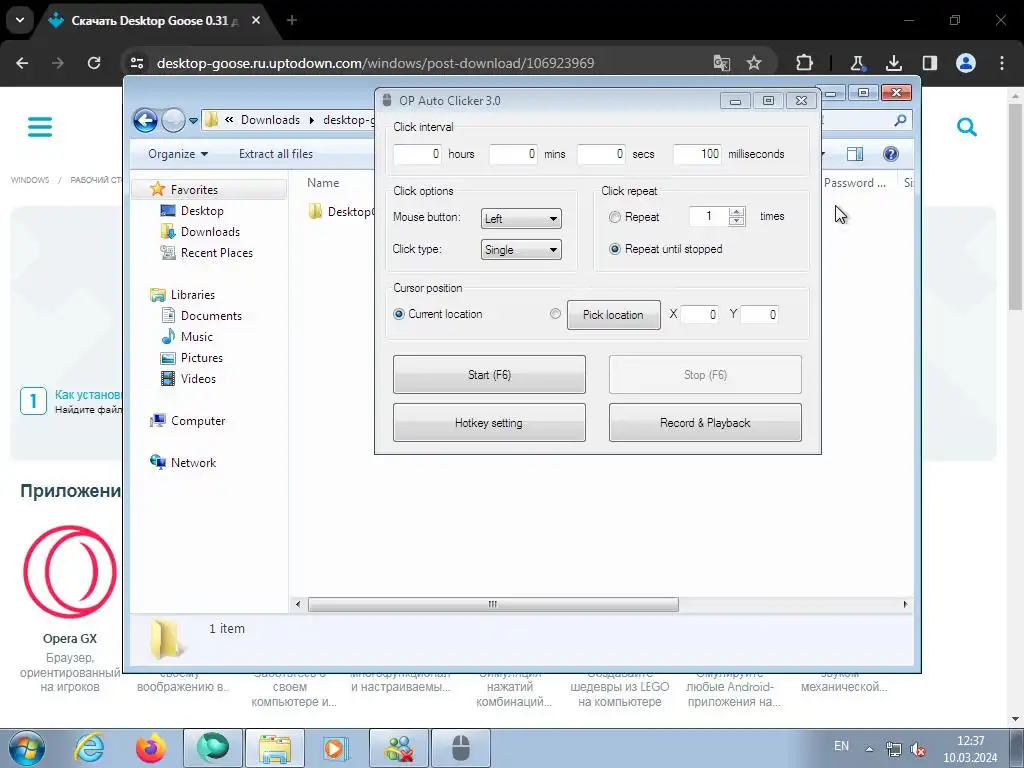This screenshot has width=1024, height=768.
Task: Open Documents library
Action: 211,316
